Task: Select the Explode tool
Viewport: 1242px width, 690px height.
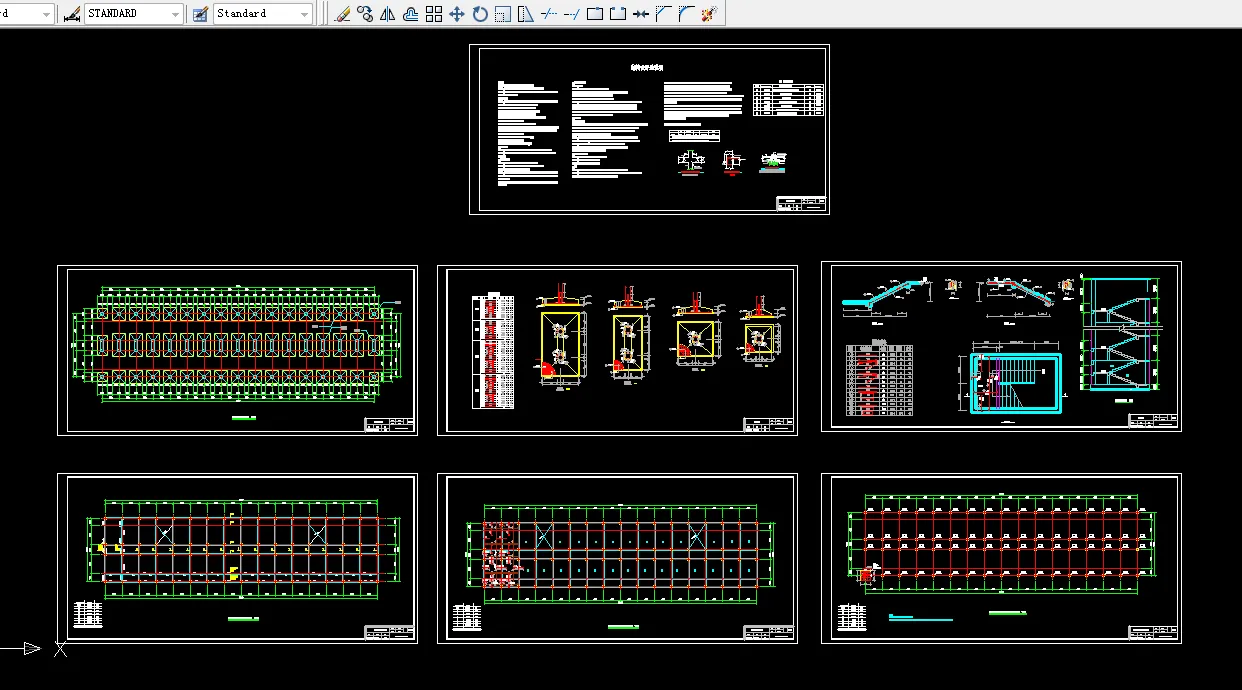Action: (709, 14)
